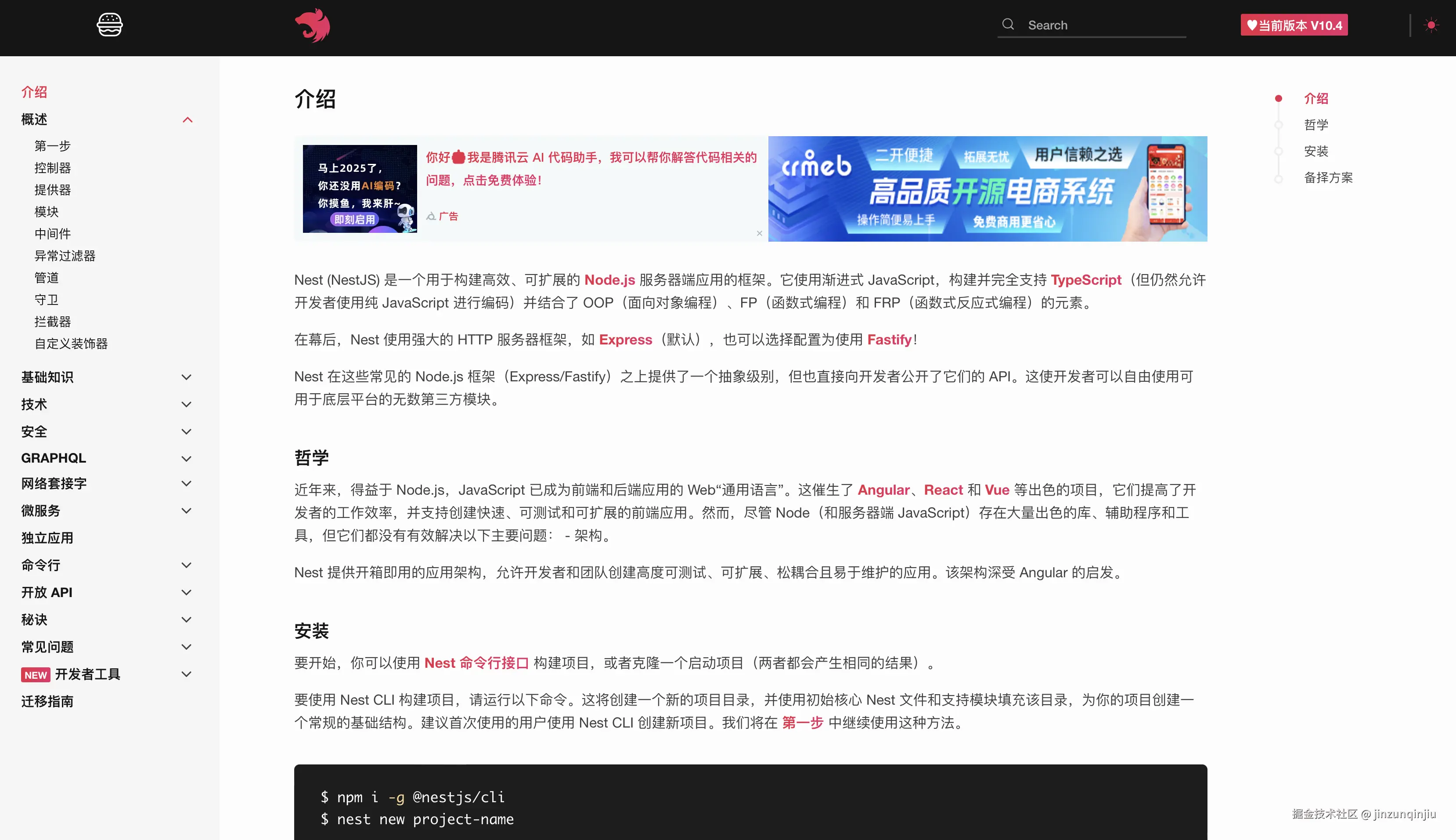
Task: Open the hamburger navigation menu
Action: pyautogui.click(x=109, y=25)
